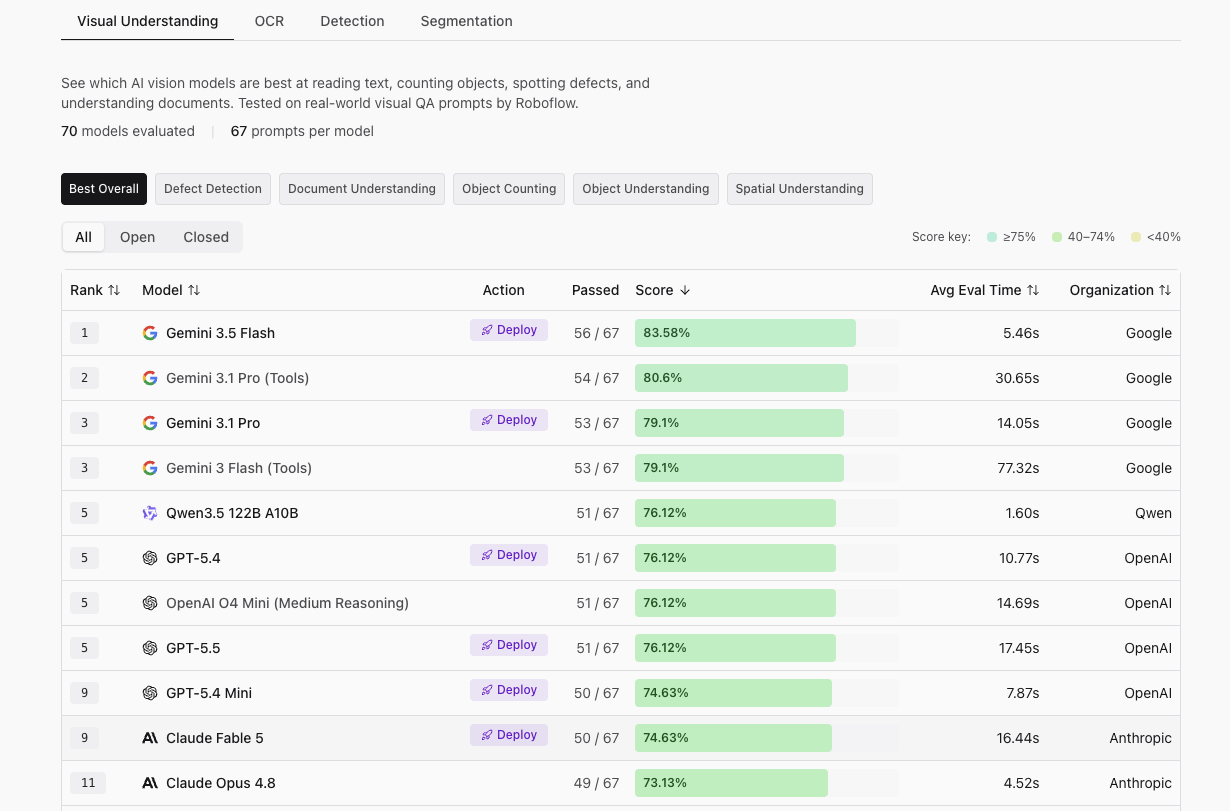Image resolution: width=1230 pixels, height=811 pixels.
Task: Select the Defect Detection category filter
Action: pos(213,189)
